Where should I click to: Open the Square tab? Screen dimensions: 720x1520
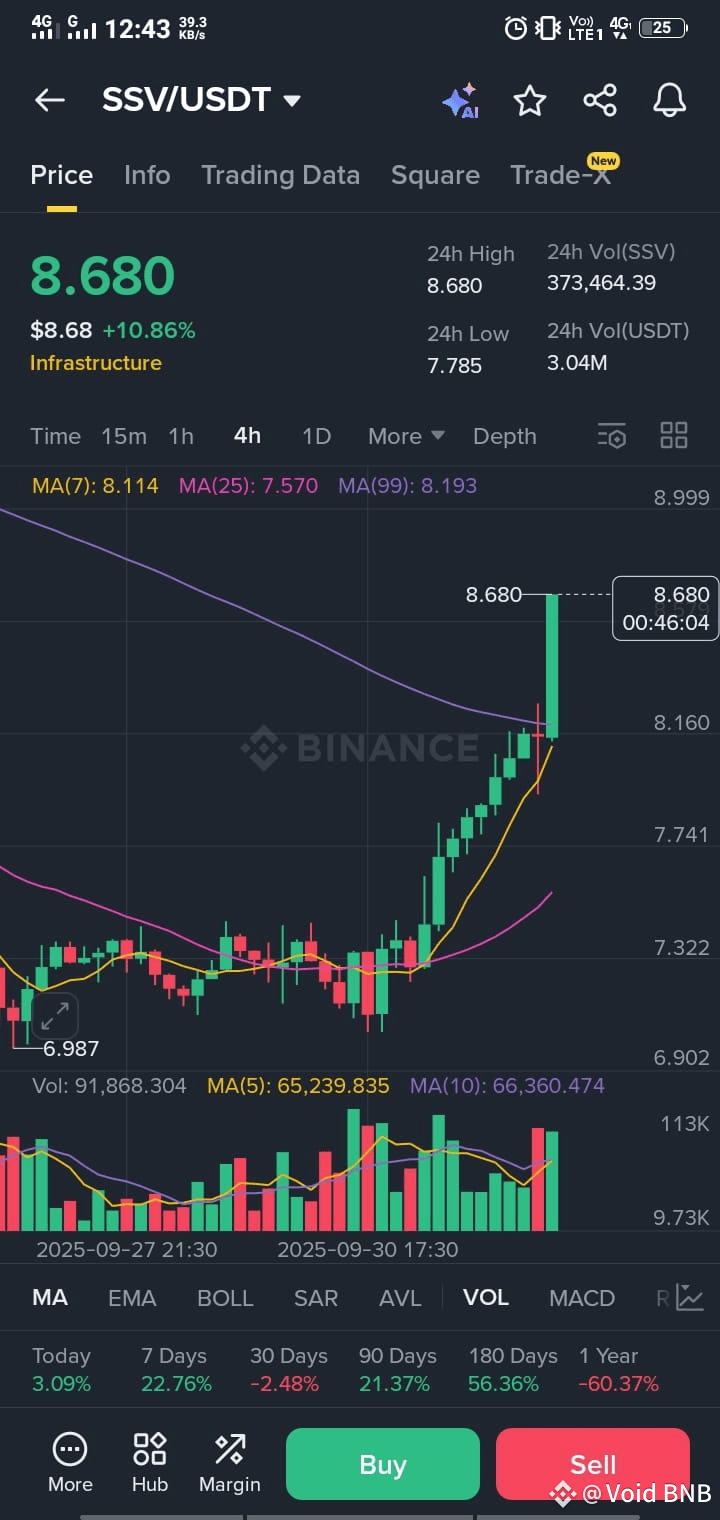click(x=435, y=175)
